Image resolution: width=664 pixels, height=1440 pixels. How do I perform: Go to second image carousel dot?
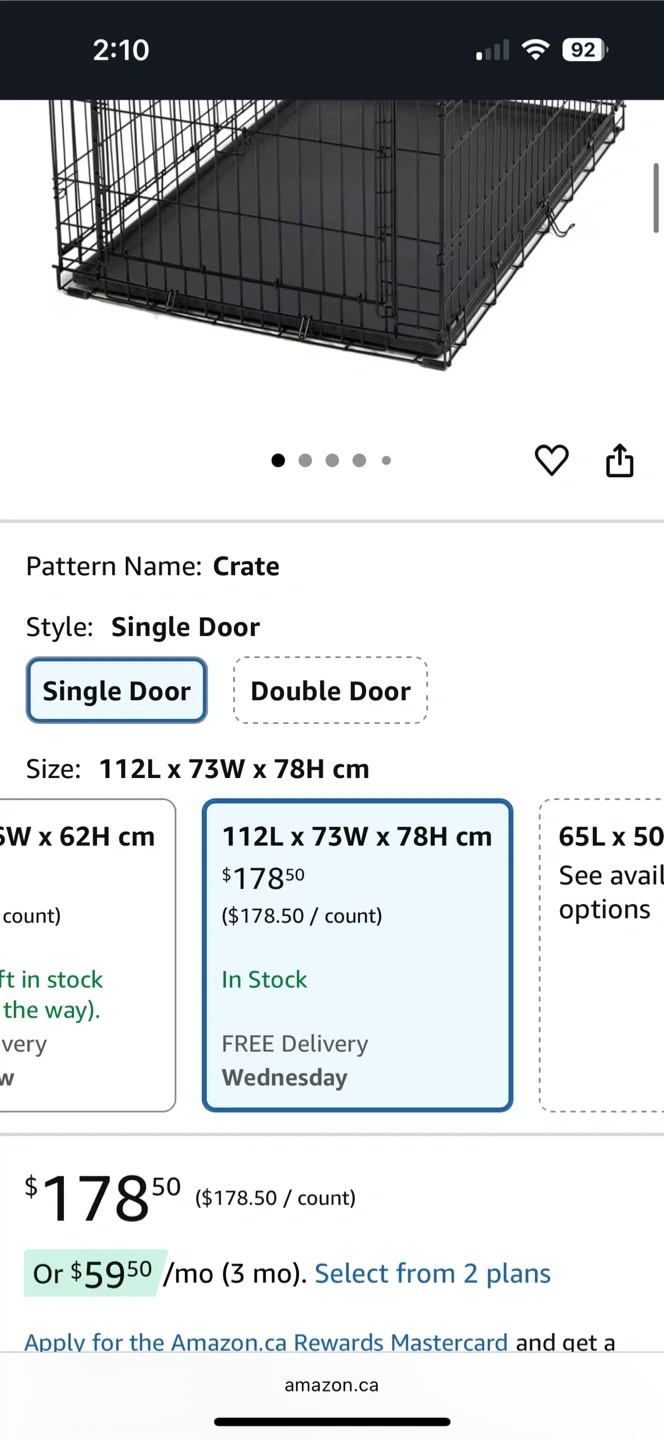pyautogui.click(x=305, y=460)
